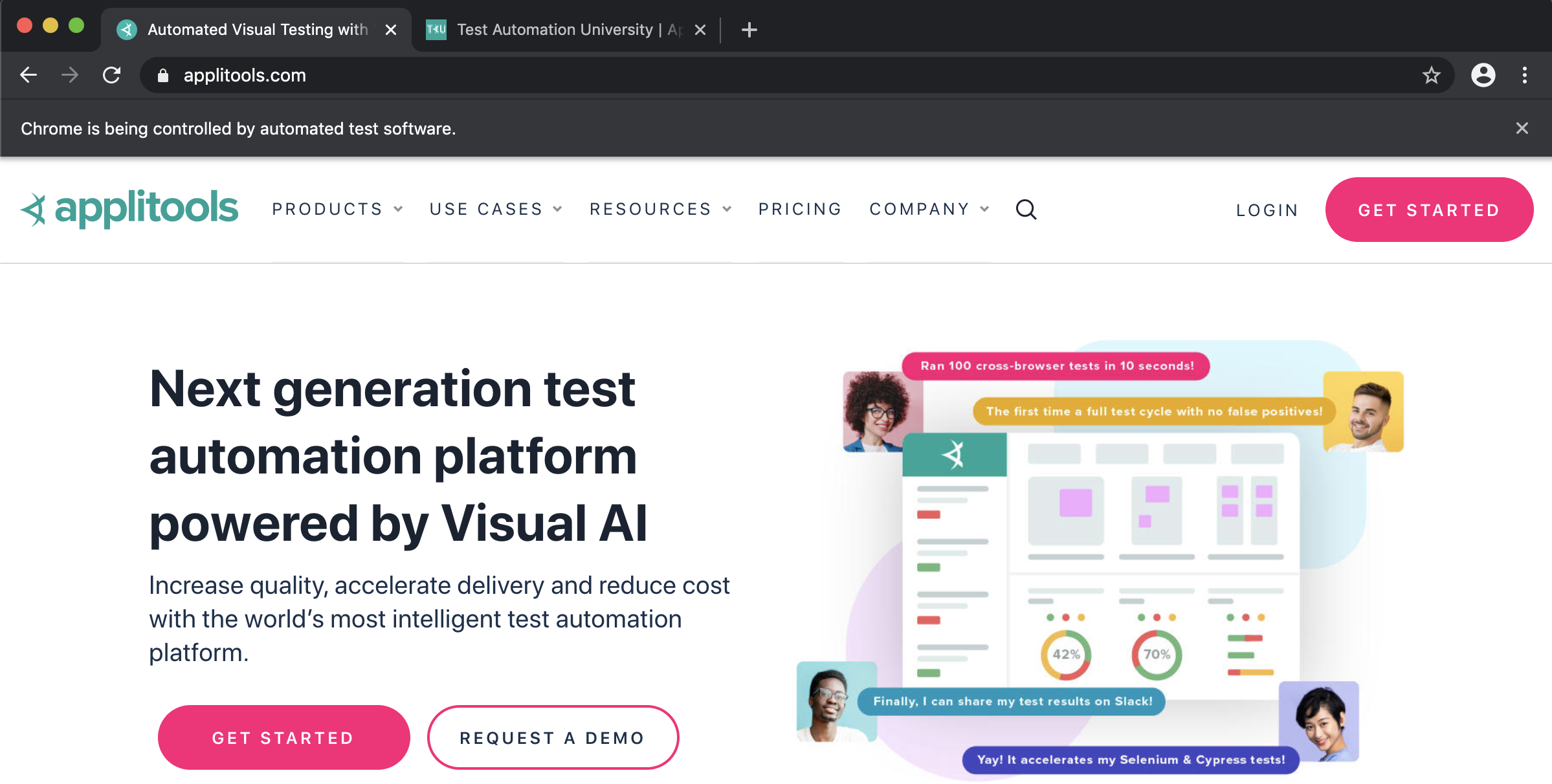
Task: Open a new tab with plus icon
Action: pyautogui.click(x=749, y=30)
